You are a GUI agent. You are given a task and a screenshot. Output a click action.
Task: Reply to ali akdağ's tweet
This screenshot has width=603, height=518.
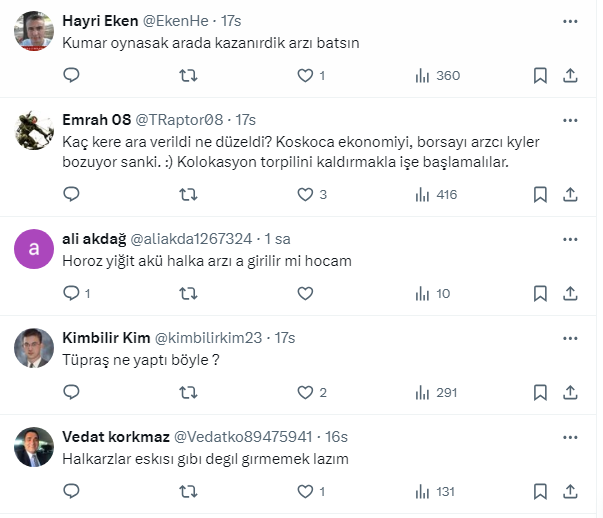(x=71, y=293)
